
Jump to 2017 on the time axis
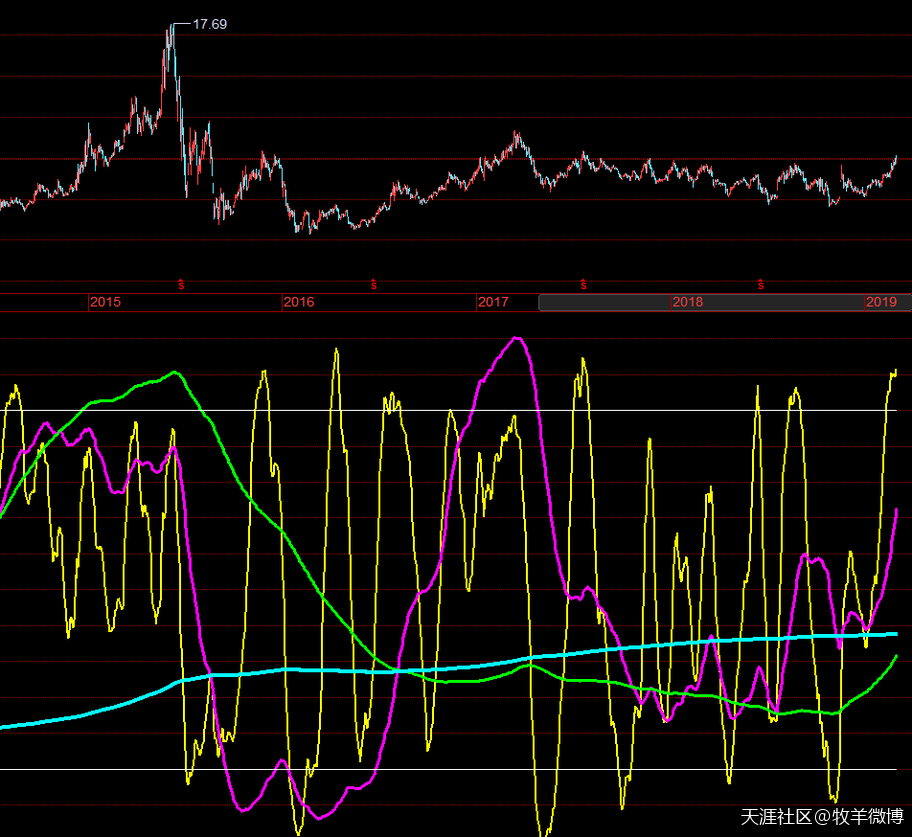[492, 302]
